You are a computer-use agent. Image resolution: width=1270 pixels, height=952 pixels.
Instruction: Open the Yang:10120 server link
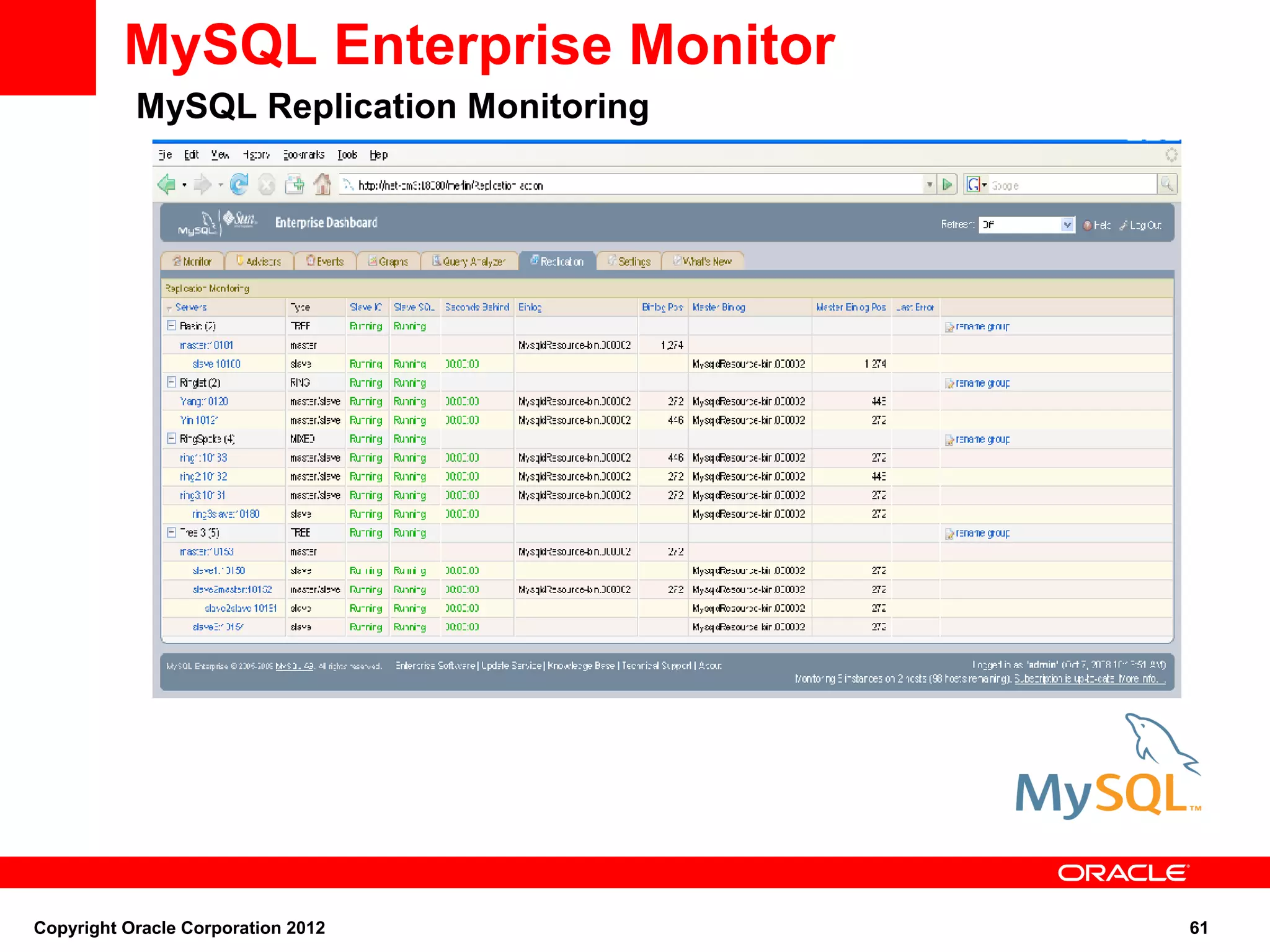(204, 402)
